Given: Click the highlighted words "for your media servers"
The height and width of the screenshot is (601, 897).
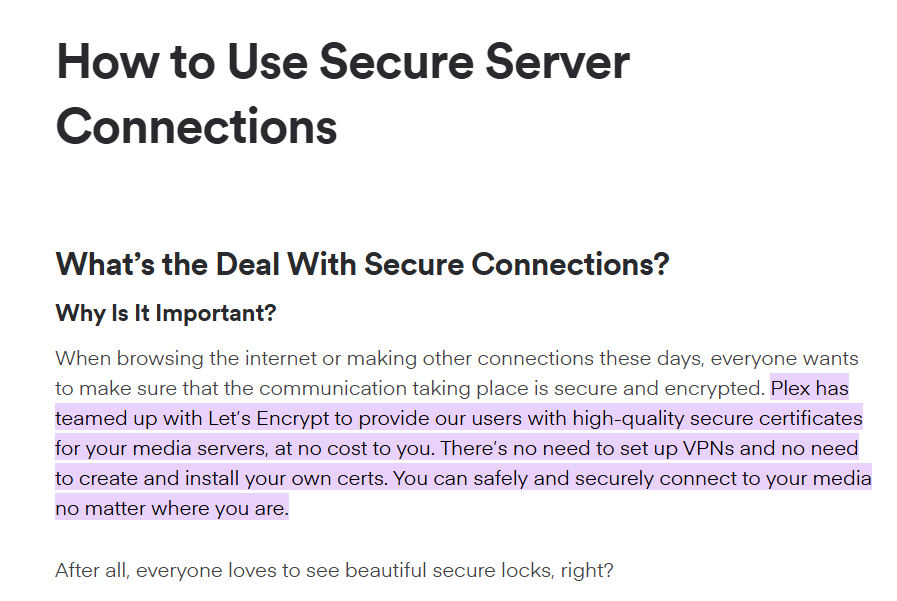Looking at the screenshot, I should pyautogui.click(x=161, y=448).
